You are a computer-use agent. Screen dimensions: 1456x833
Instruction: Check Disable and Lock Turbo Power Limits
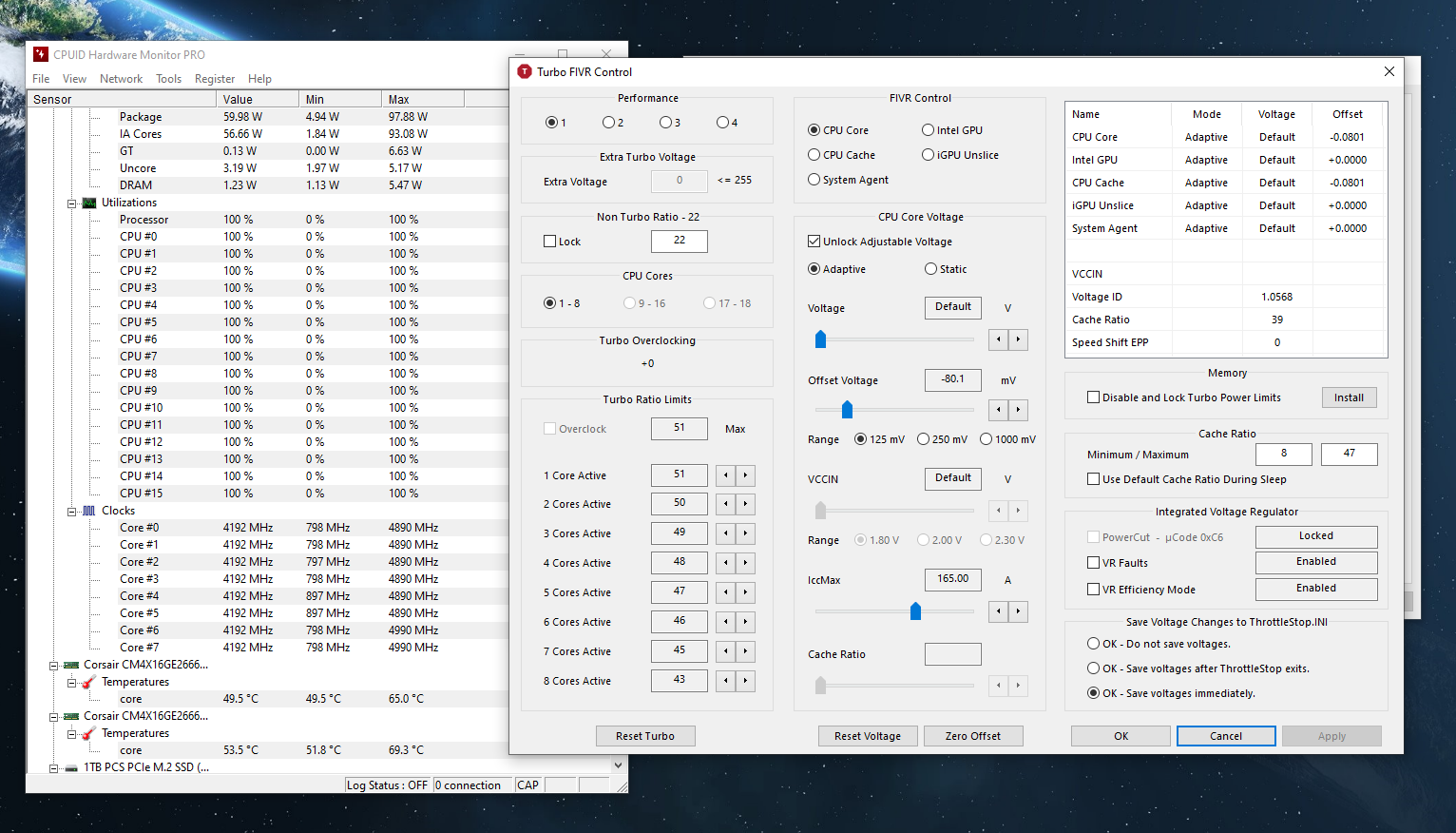[x=1093, y=397]
